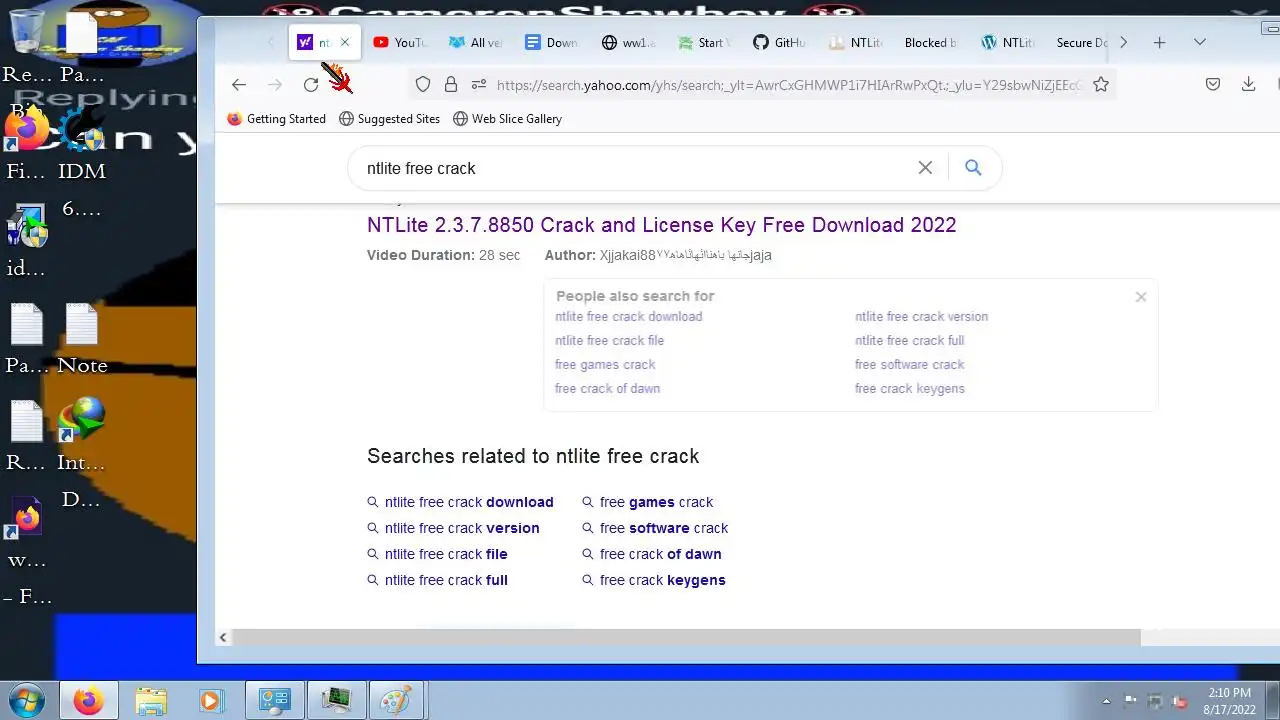
Task: Search related "ntlite free crack version"
Action: 462,528
